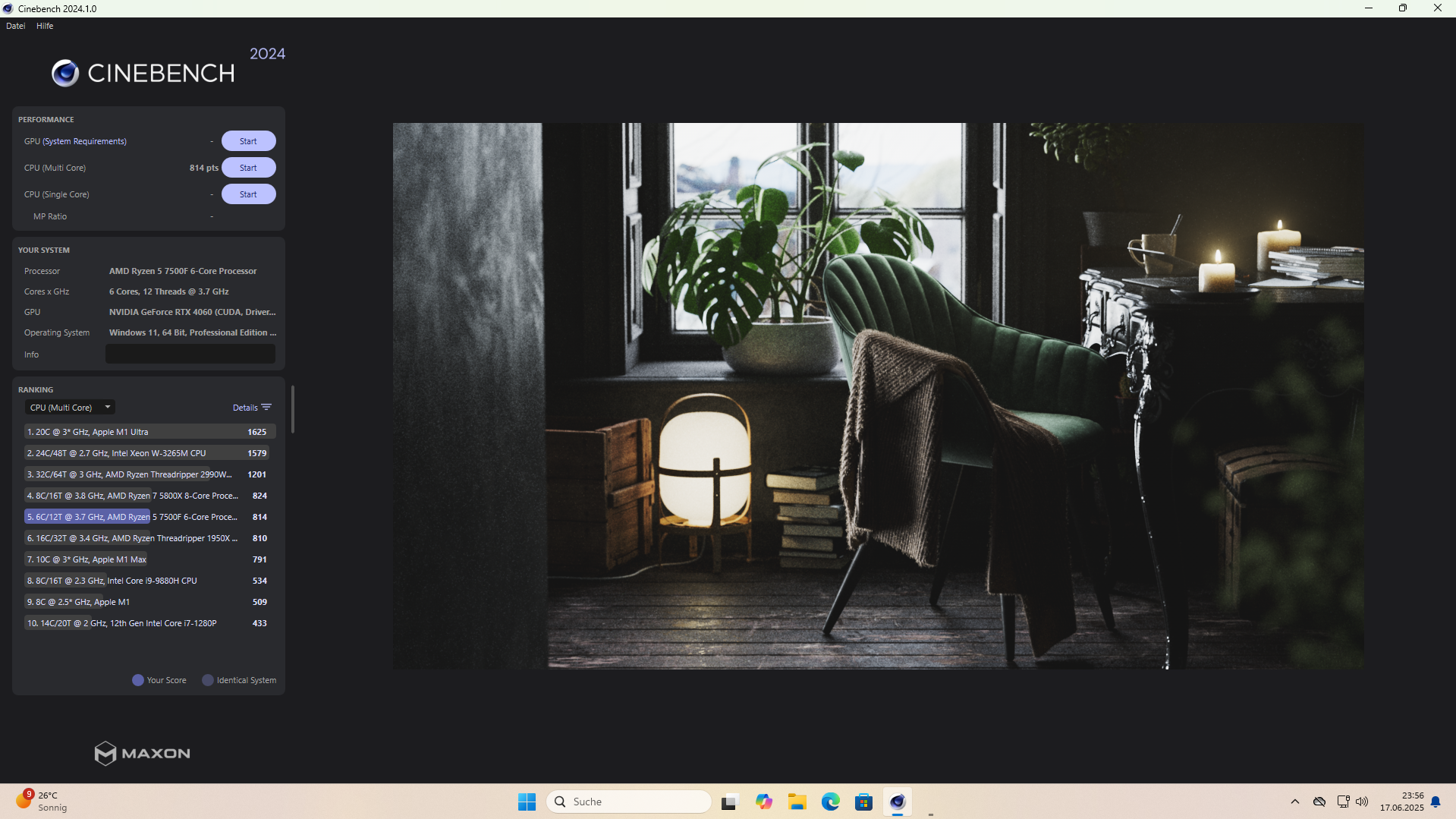
Task: Open the Microsoft Store taskbar icon
Action: tap(864, 801)
